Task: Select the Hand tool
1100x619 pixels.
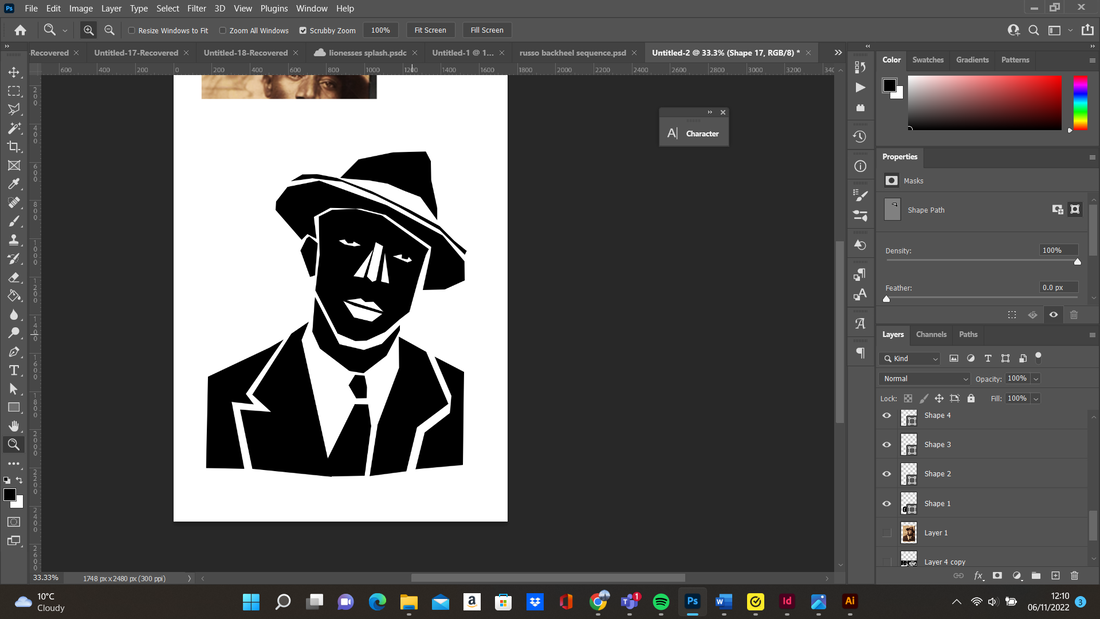Action: [13, 426]
